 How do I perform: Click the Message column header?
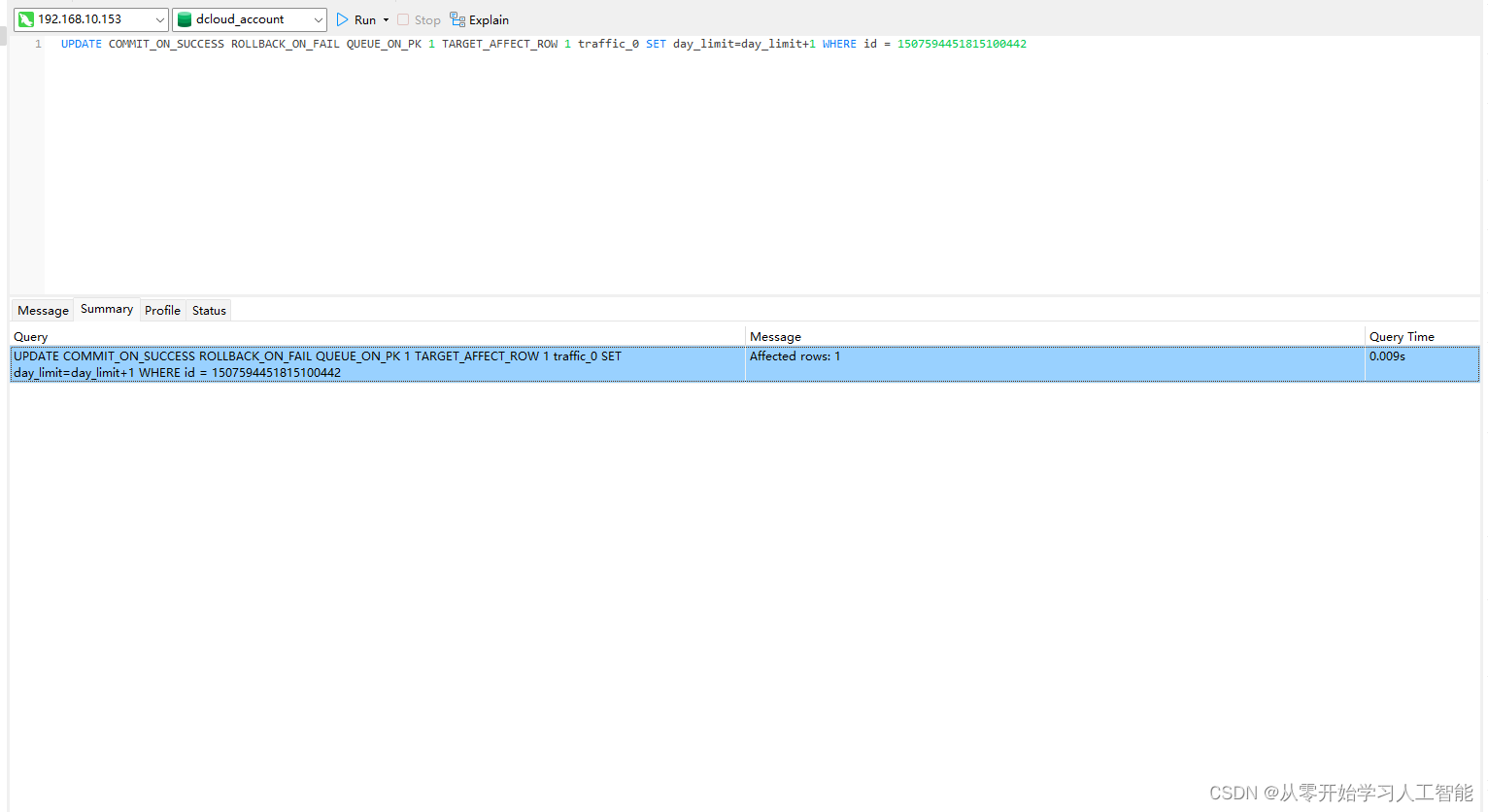coord(1055,336)
